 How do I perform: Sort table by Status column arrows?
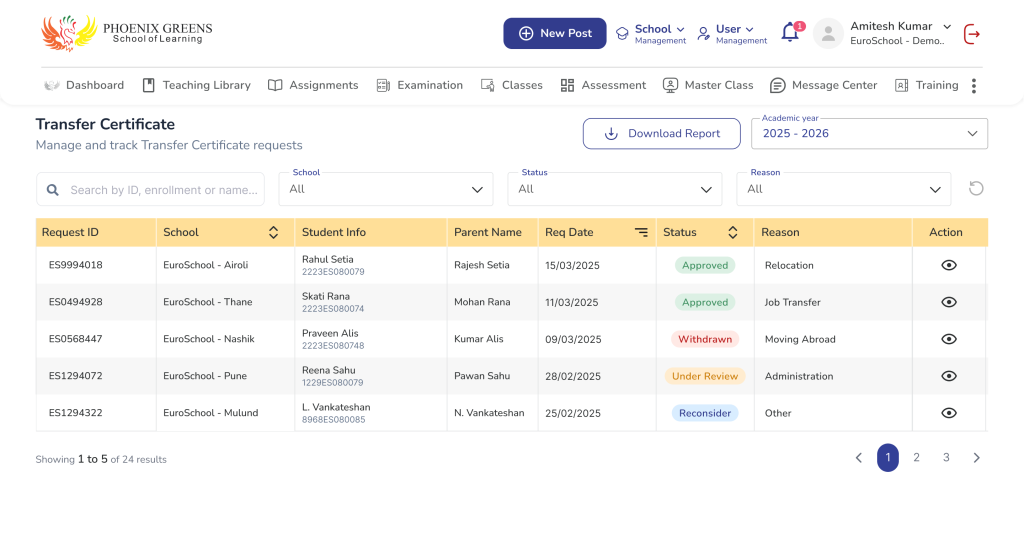pyautogui.click(x=732, y=232)
